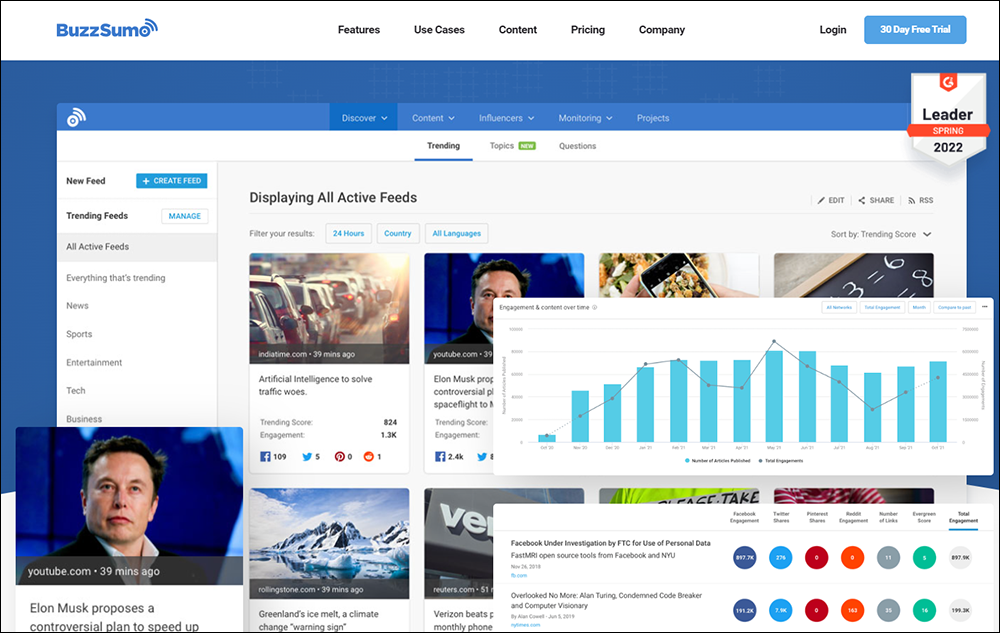Image resolution: width=1000 pixels, height=633 pixels.
Task: Click the CREATE FEED button
Action: (x=172, y=181)
